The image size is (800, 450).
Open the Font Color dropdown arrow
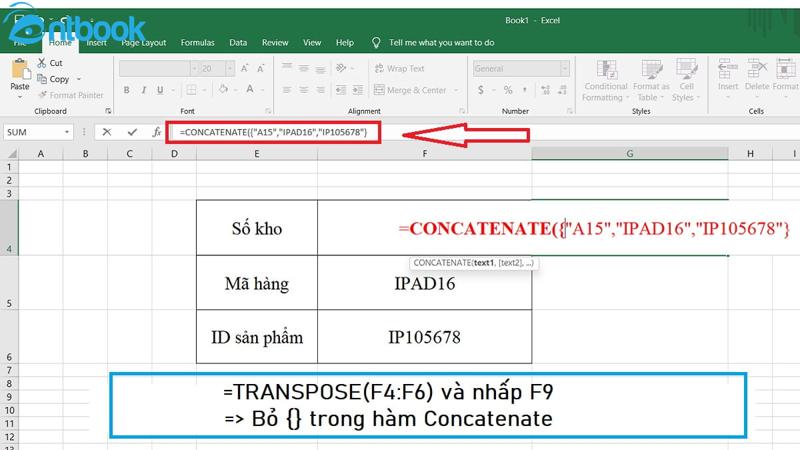click(262, 90)
